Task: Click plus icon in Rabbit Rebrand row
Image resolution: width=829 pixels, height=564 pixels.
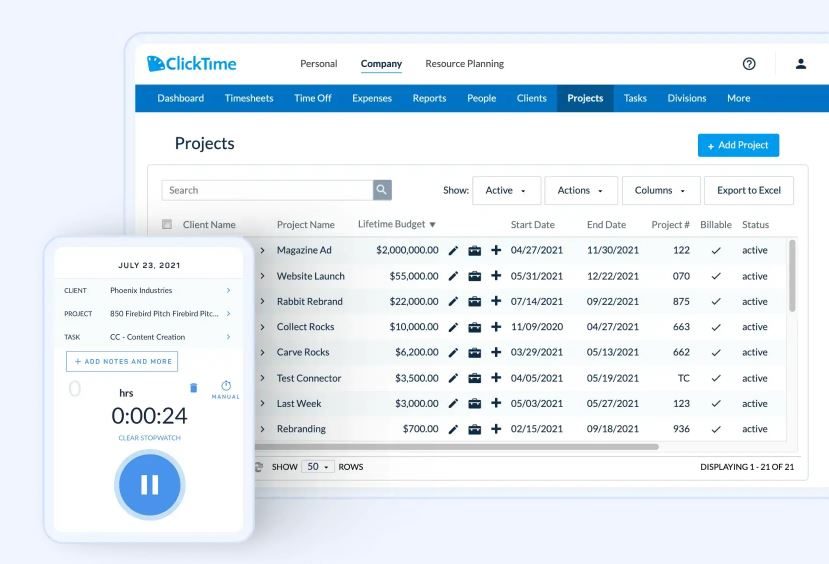Action: pyautogui.click(x=496, y=301)
